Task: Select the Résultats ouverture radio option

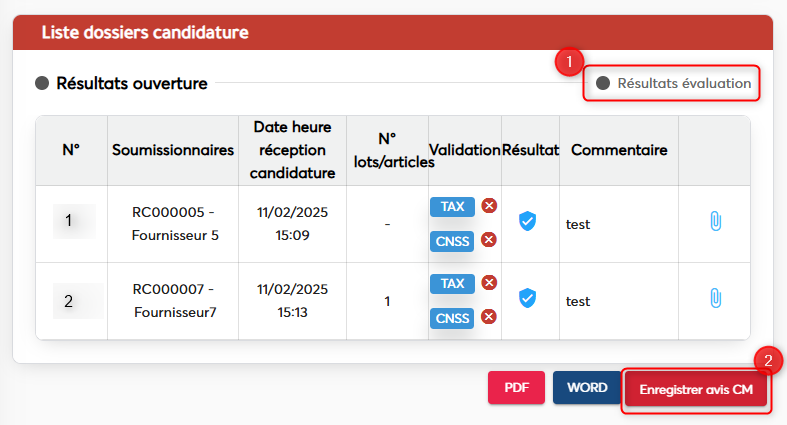Action: 42,83
